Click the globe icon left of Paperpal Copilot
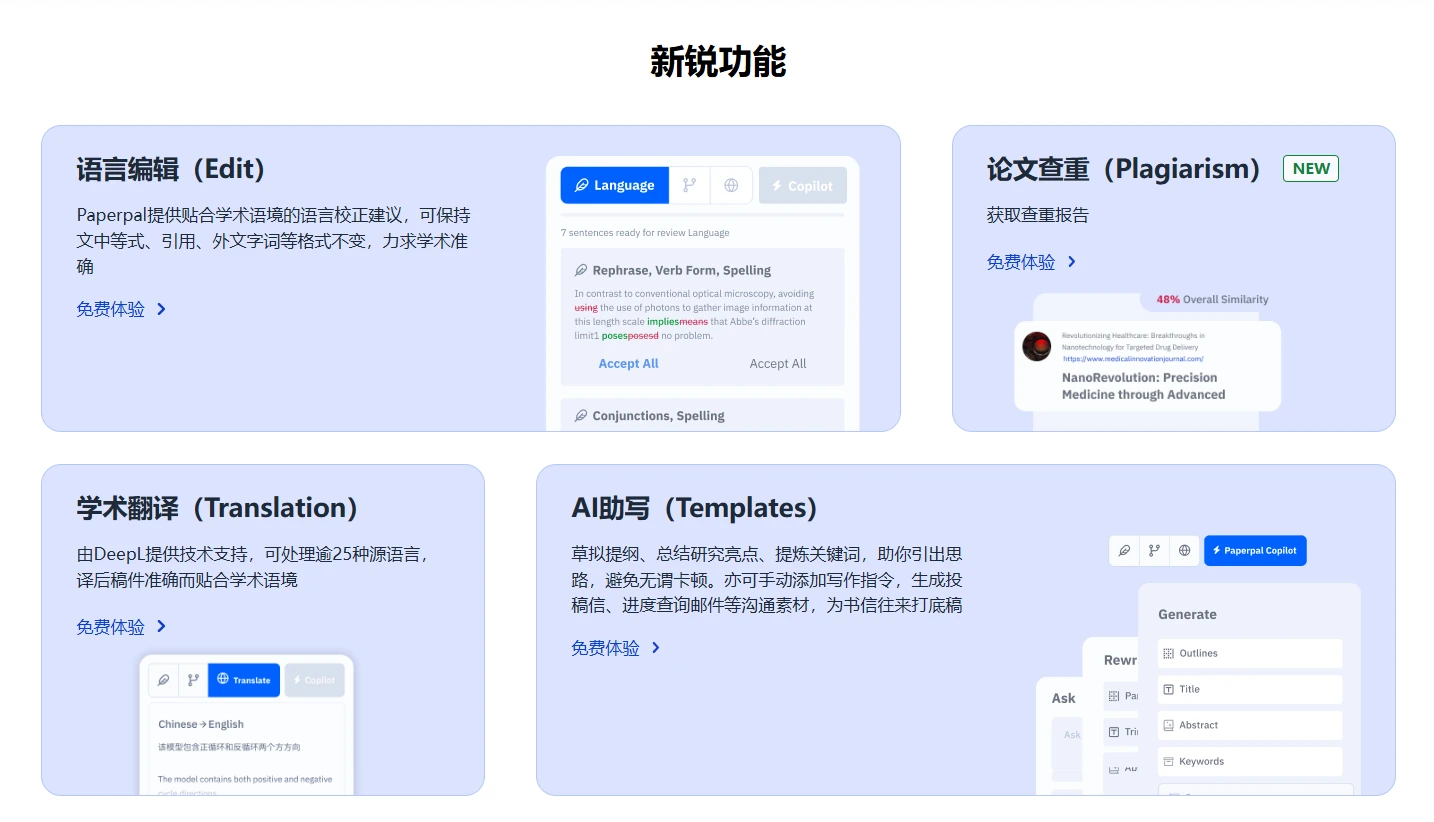The image size is (1434, 822). tap(1184, 550)
